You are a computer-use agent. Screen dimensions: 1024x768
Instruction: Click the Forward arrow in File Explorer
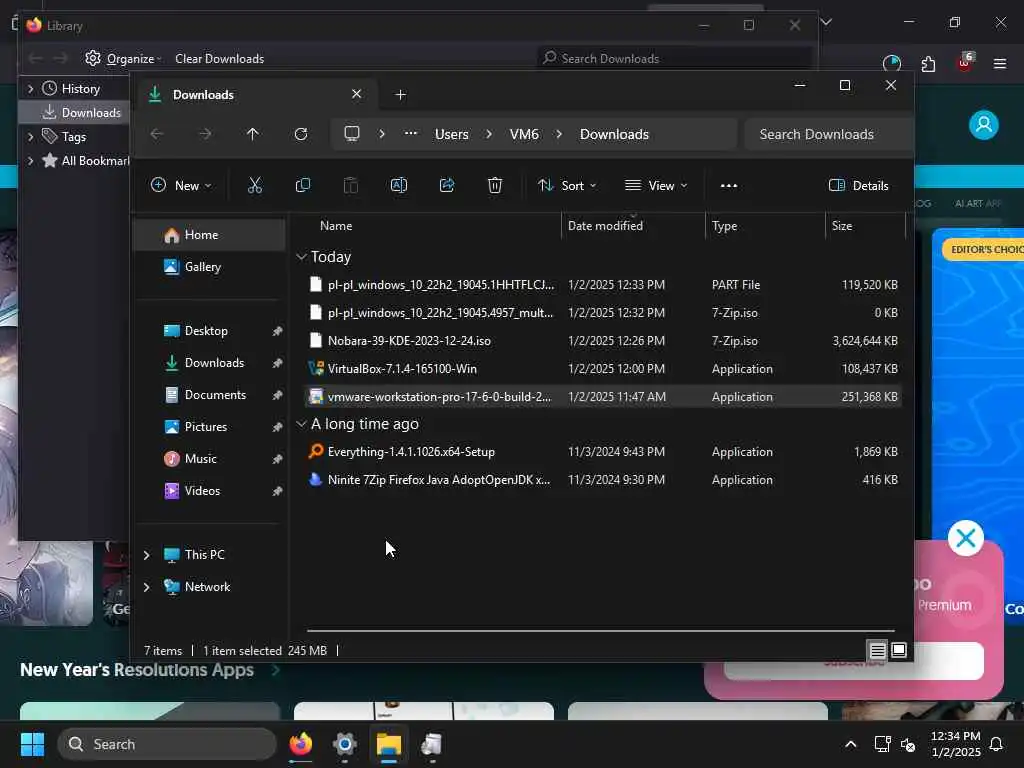(205, 134)
